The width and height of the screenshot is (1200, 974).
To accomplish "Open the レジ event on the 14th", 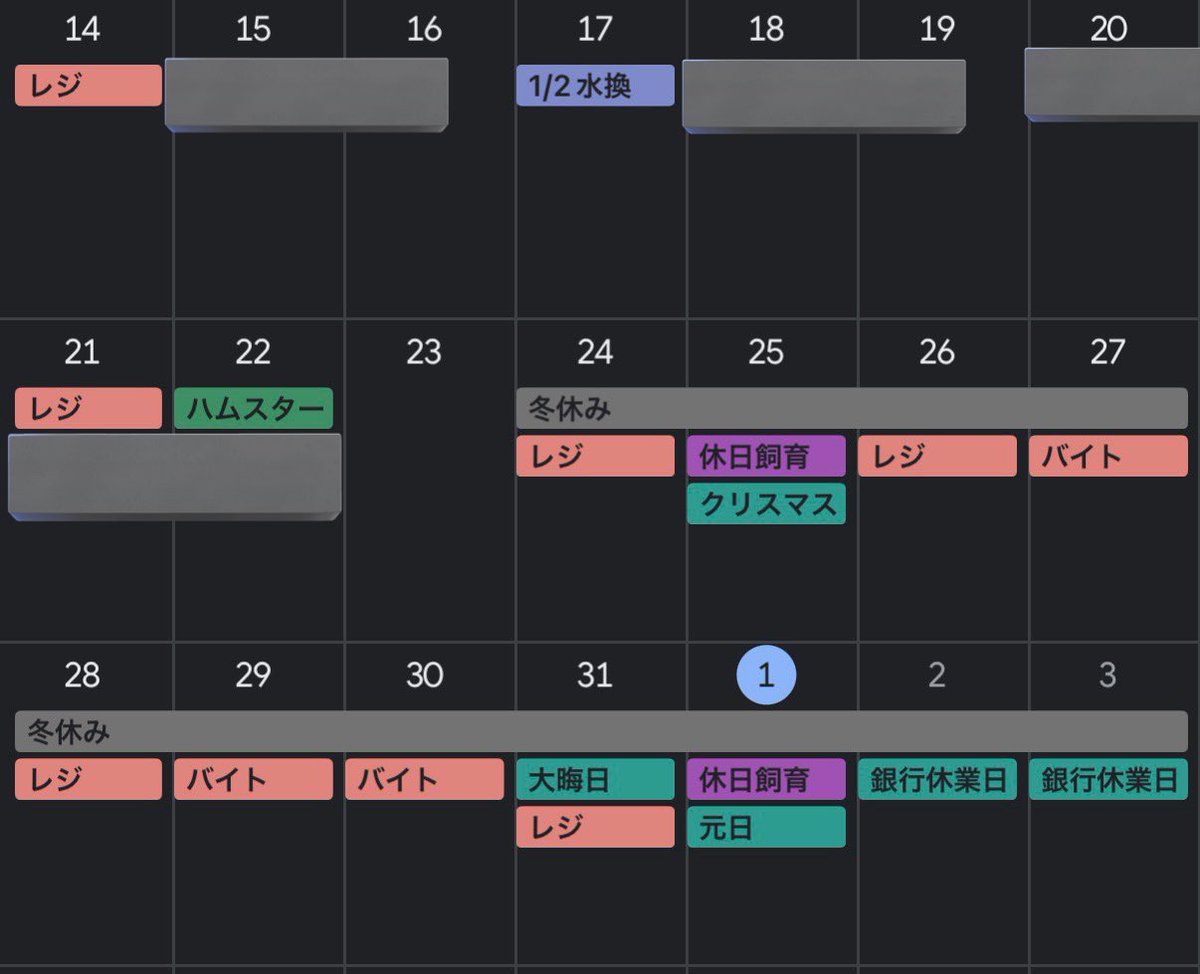I will pyautogui.click(x=88, y=85).
